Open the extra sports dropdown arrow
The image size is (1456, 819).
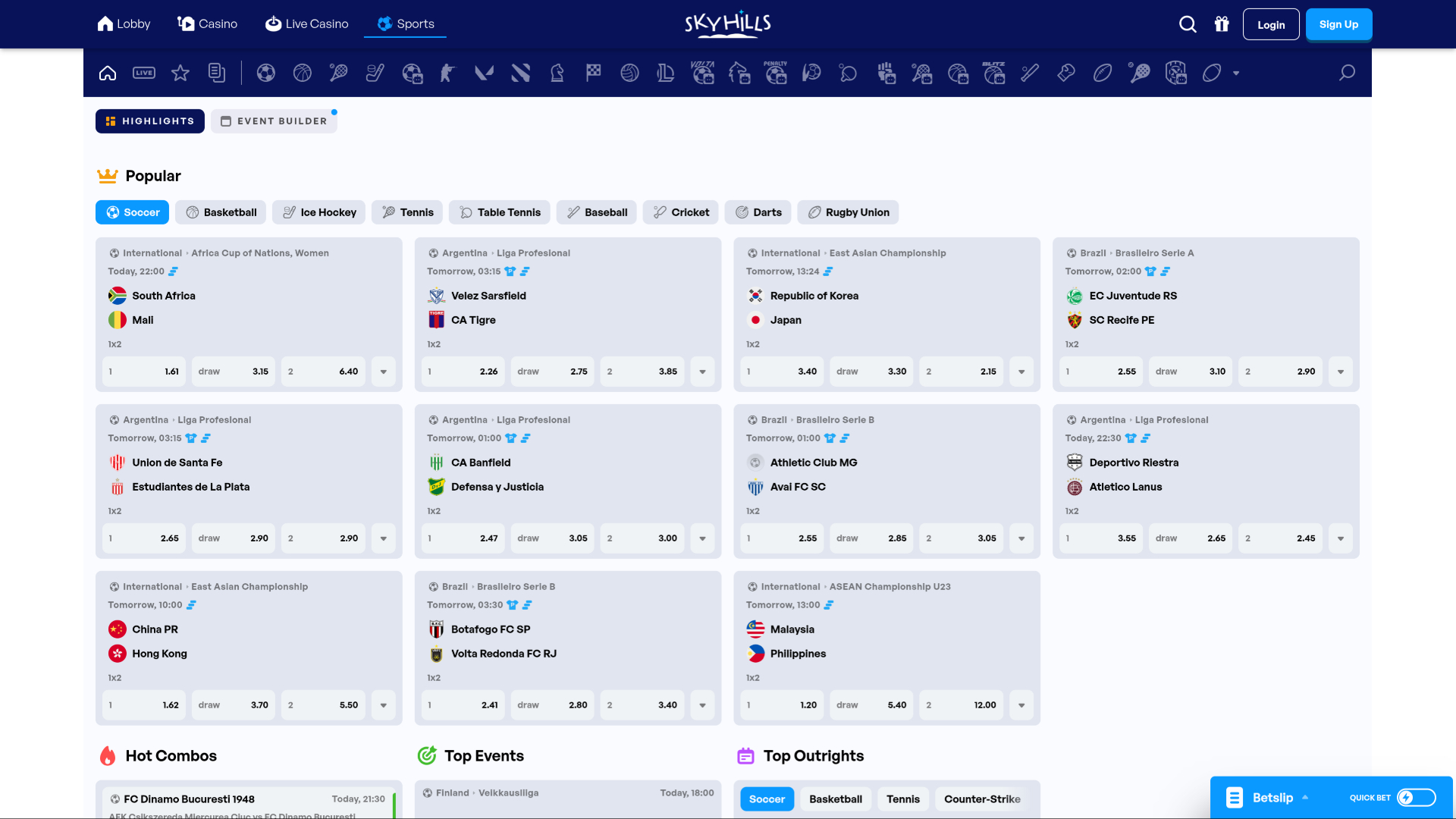pyautogui.click(x=1237, y=73)
